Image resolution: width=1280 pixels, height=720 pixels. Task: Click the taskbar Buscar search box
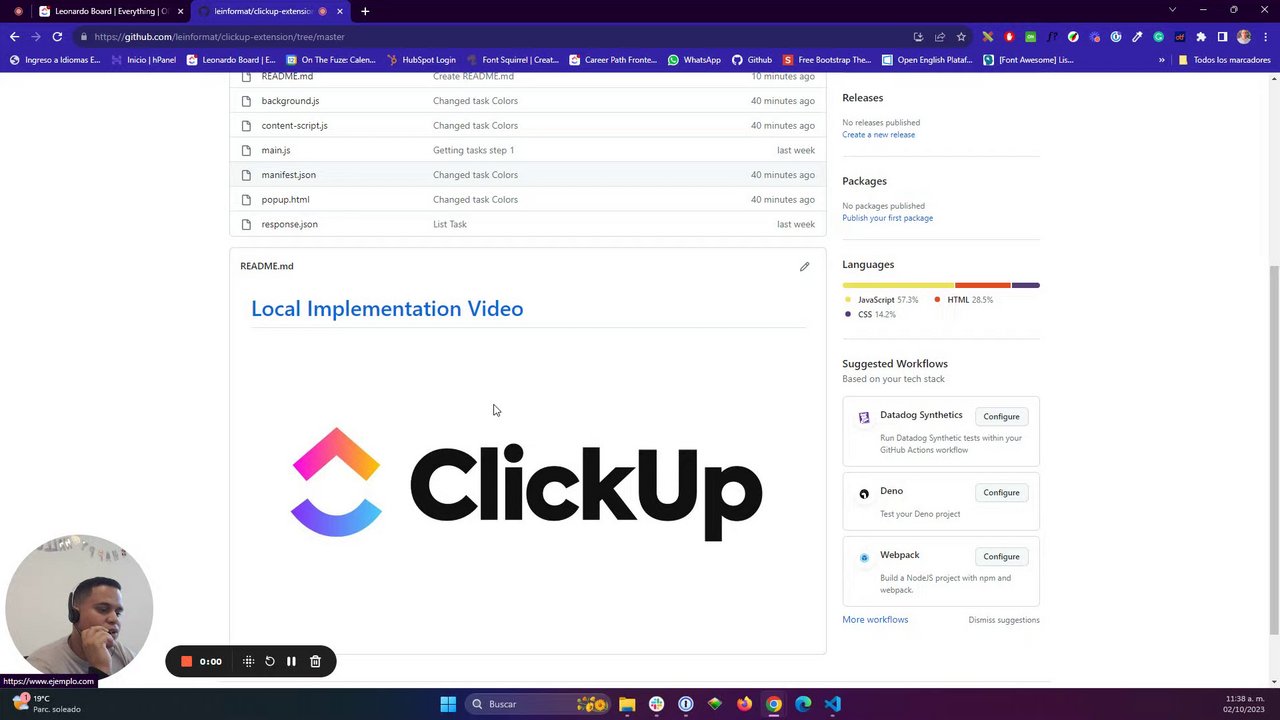pyautogui.click(x=540, y=704)
